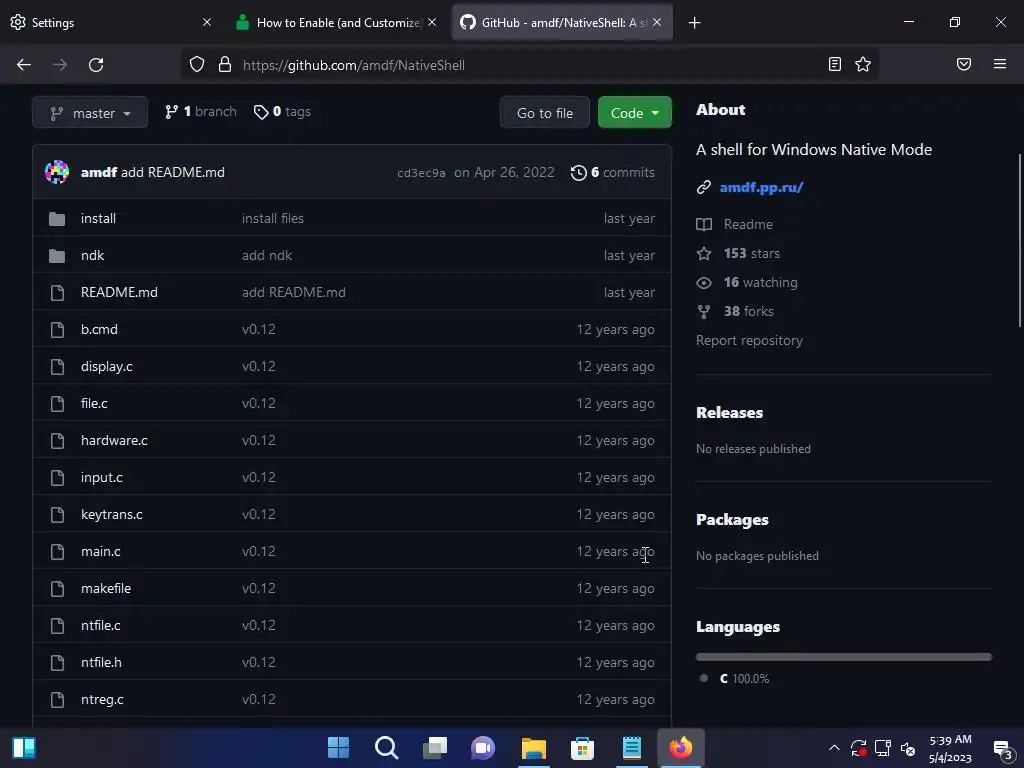Open keytrans.c file
The height and width of the screenshot is (768, 1024).
[112, 515]
